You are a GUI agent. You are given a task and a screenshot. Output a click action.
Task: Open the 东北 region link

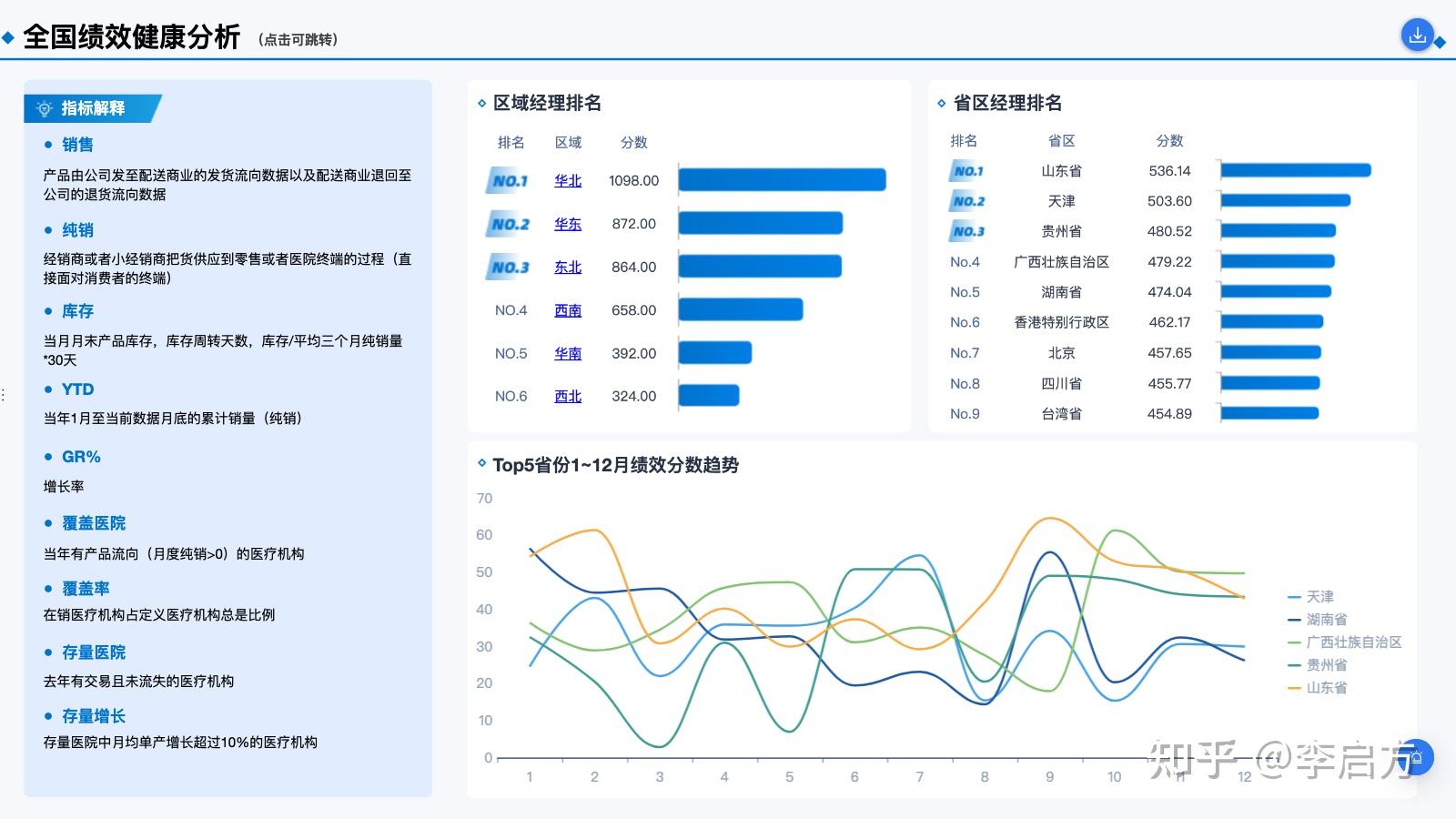567,267
